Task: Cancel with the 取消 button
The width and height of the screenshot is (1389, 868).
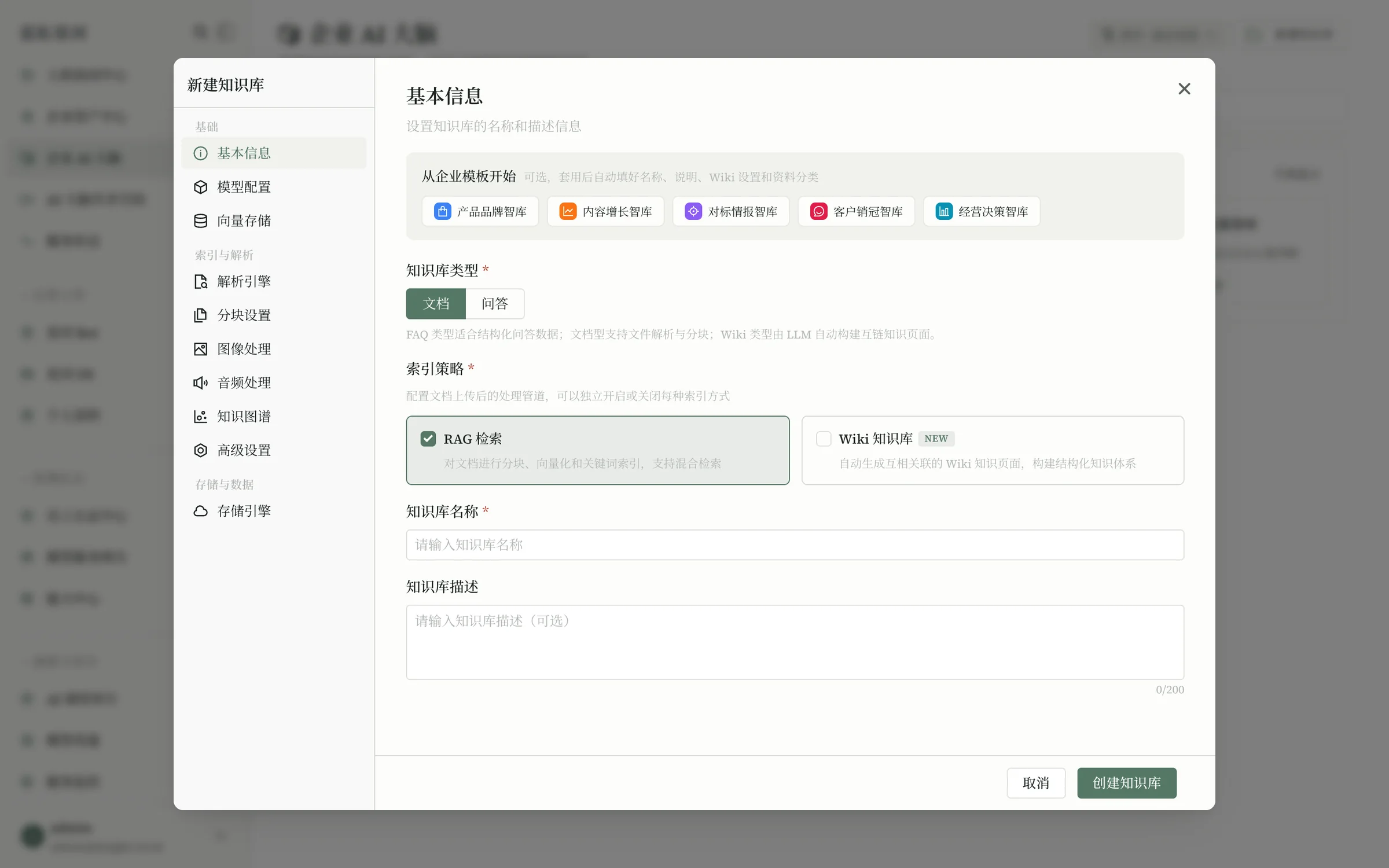Action: pos(1036,783)
